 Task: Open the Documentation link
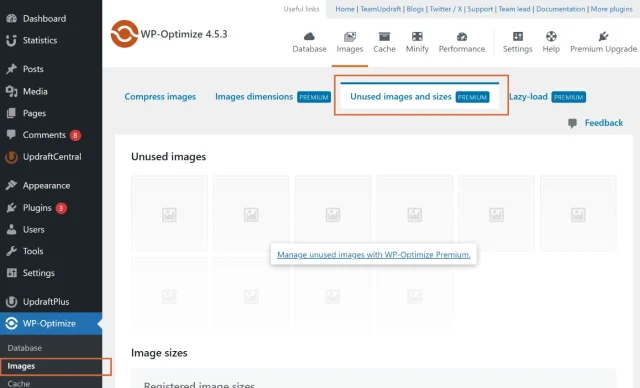[560, 9]
